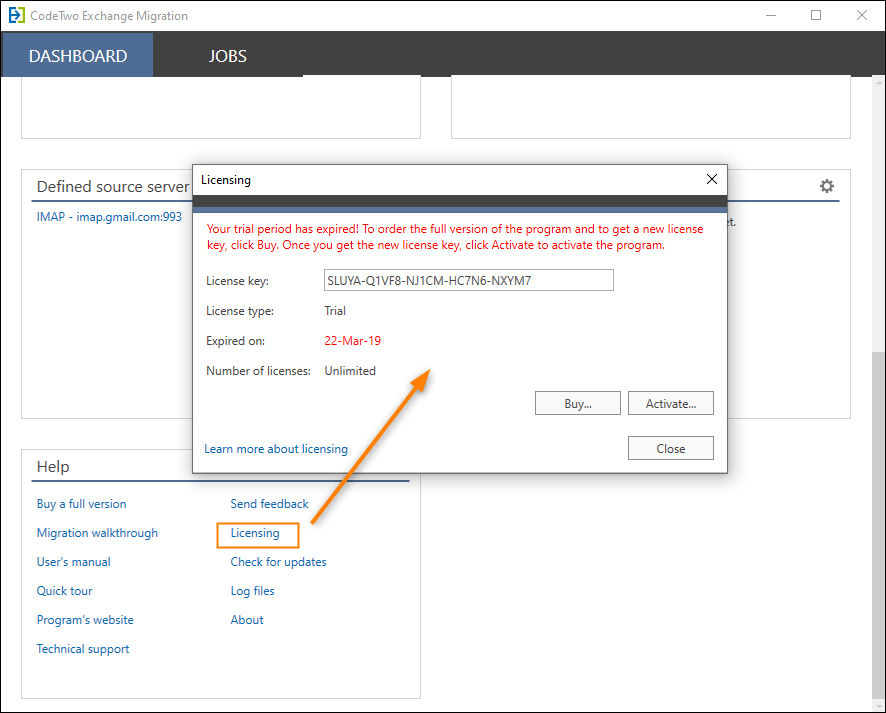Open Program's website link
Image resolution: width=886 pixels, height=713 pixels.
click(x=85, y=620)
